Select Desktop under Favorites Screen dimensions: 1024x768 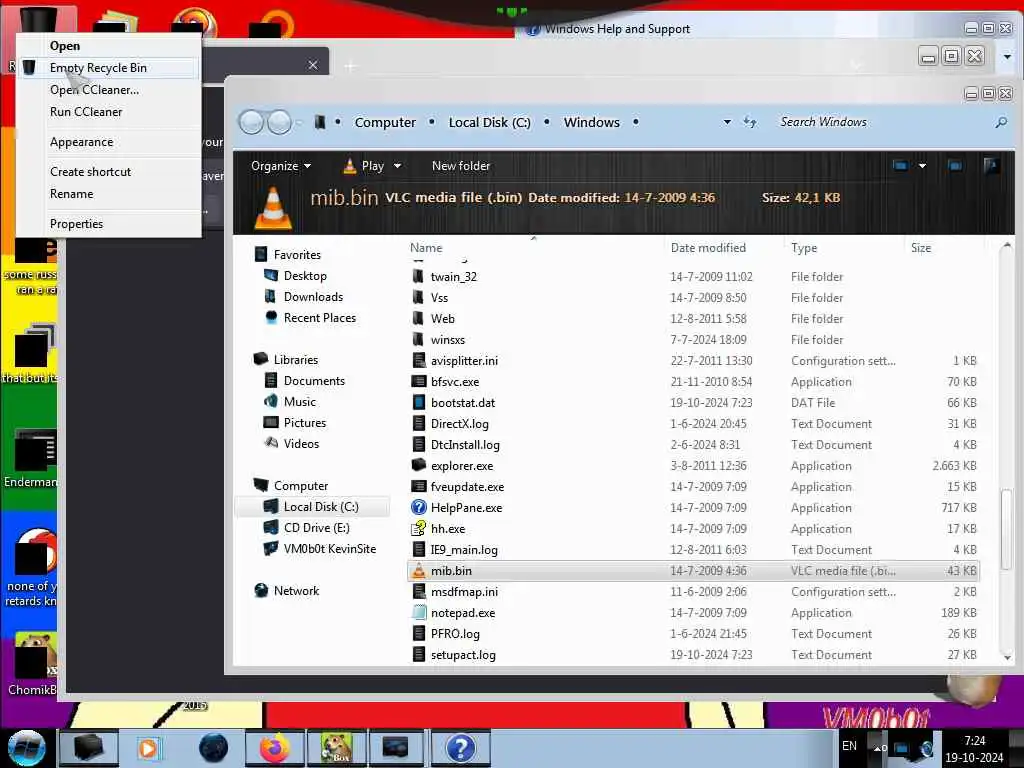[x=305, y=276]
